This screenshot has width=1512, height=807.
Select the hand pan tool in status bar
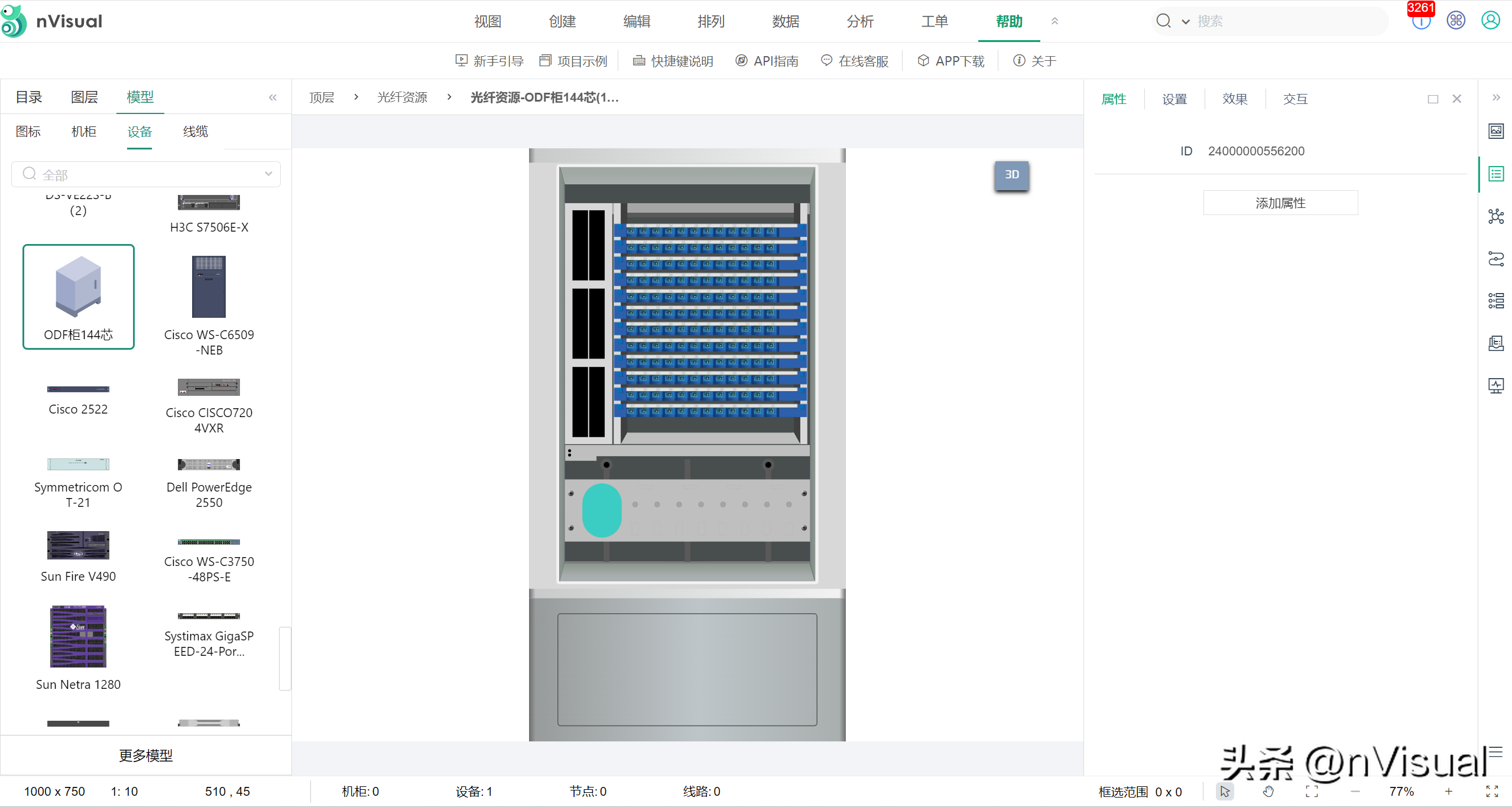[x=1268, y=791]
